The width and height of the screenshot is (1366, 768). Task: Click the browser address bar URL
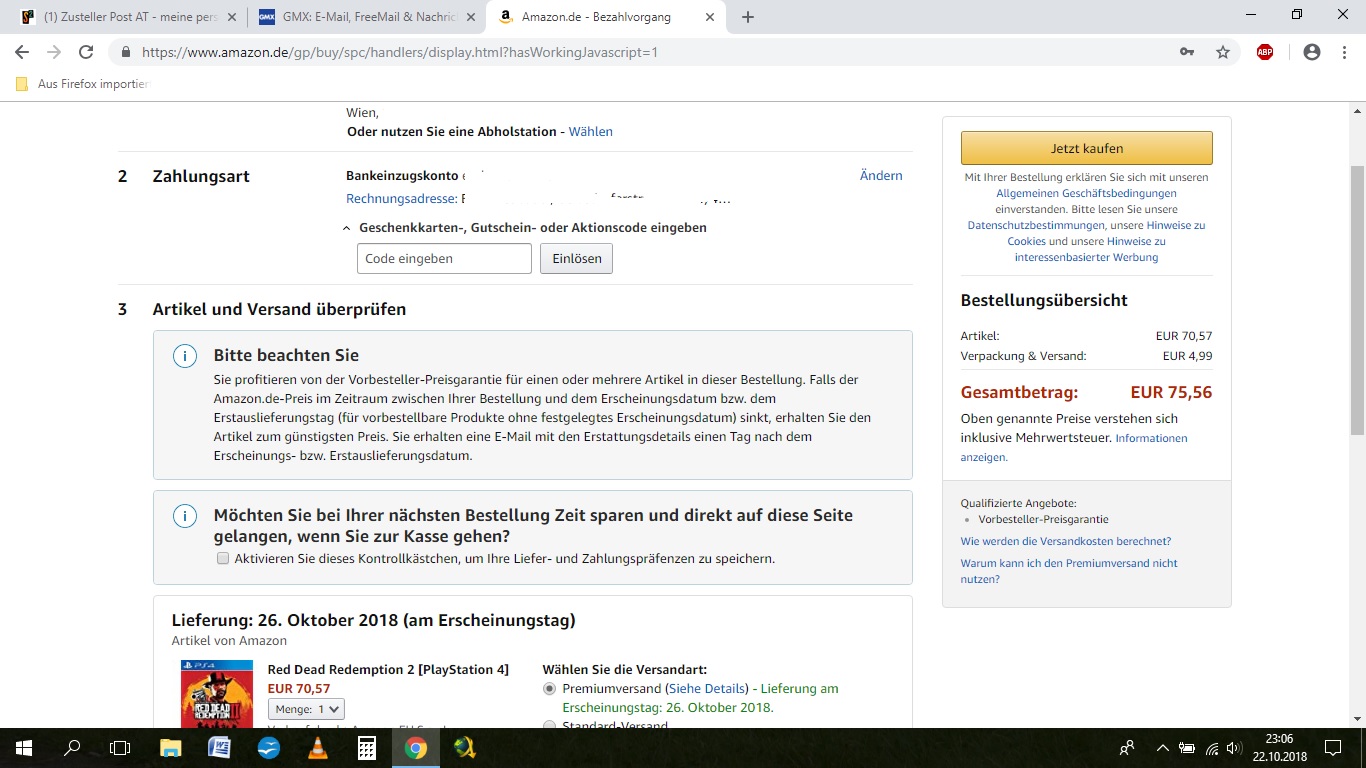[x=400, y=52]
